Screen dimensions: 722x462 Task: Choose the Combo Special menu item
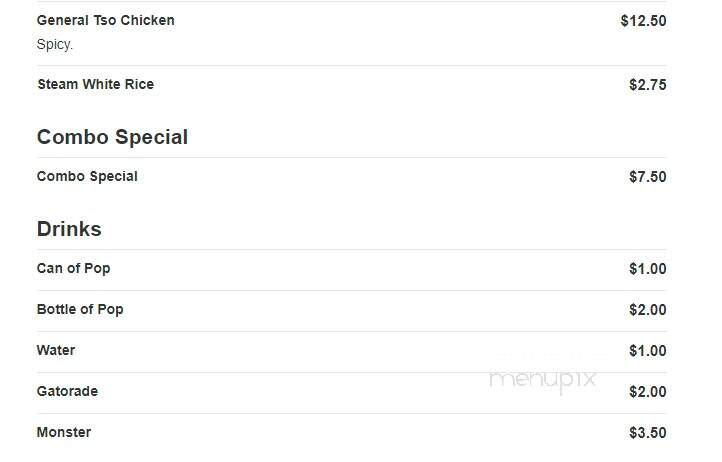pos(87,176)
